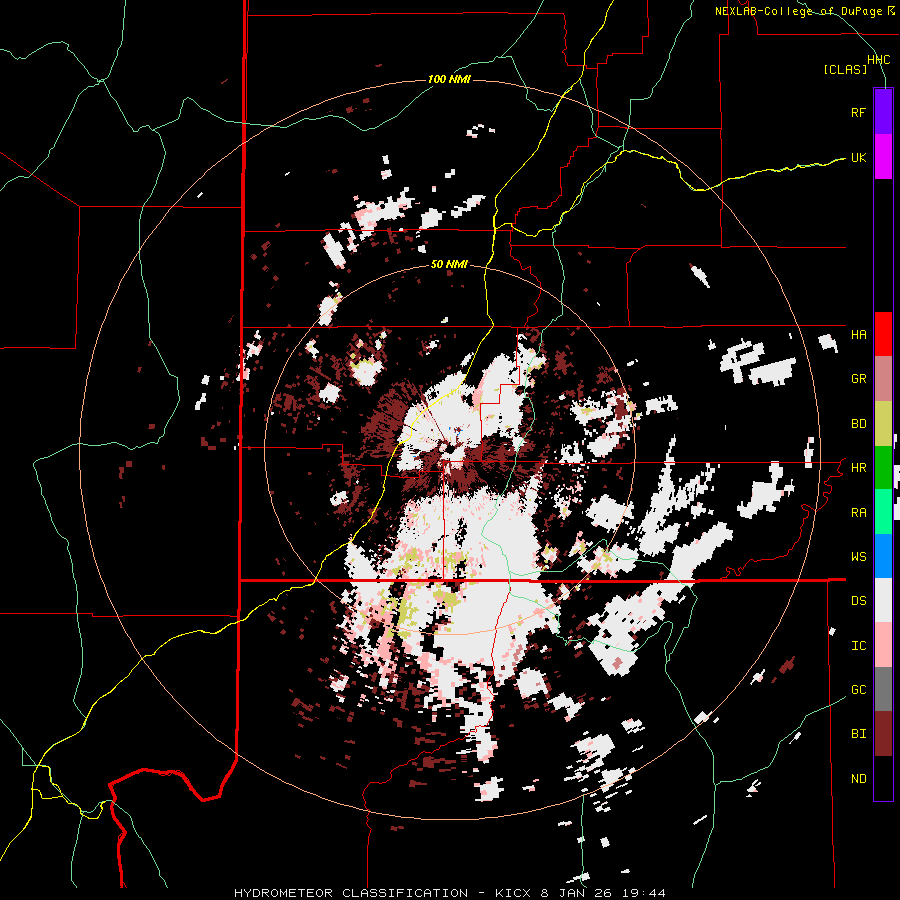Click the IC pink legend swatch
The image size is (900, 900).
point(883,645)
